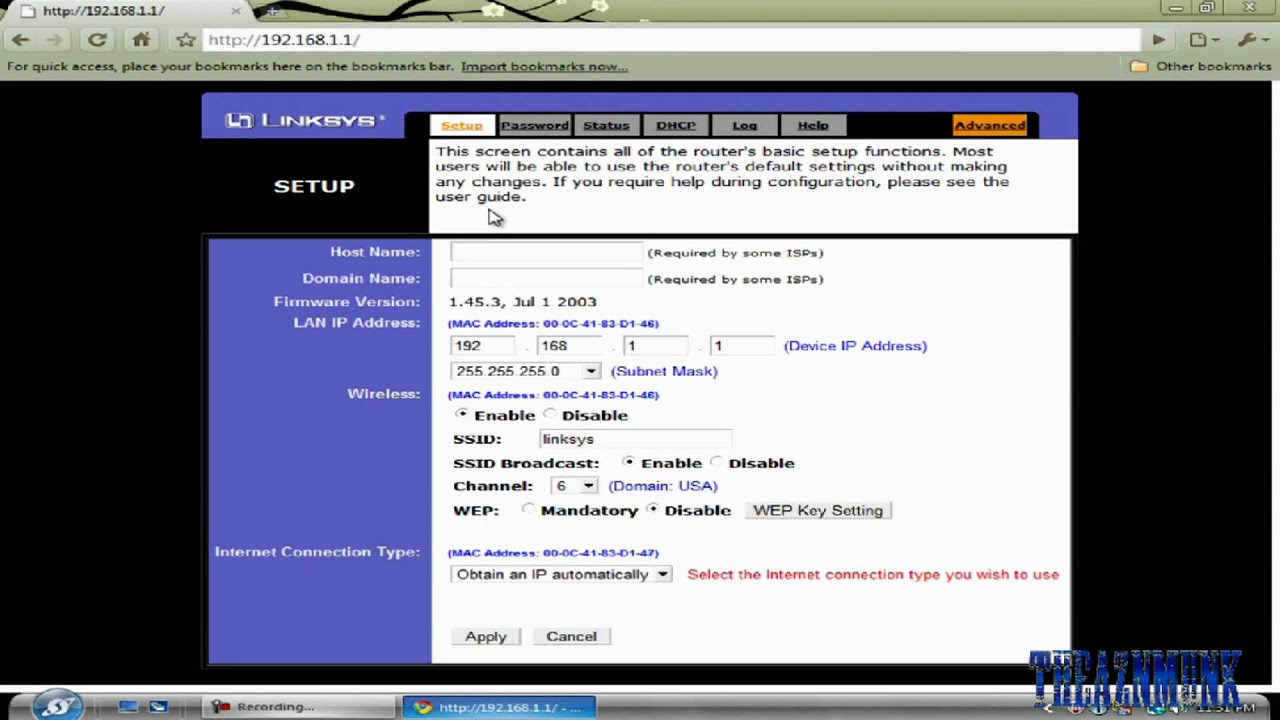Open the Windows Start orb
The height and width of the screenshot is (720, 1280).
pyautogui.click(x=57, y=705)
